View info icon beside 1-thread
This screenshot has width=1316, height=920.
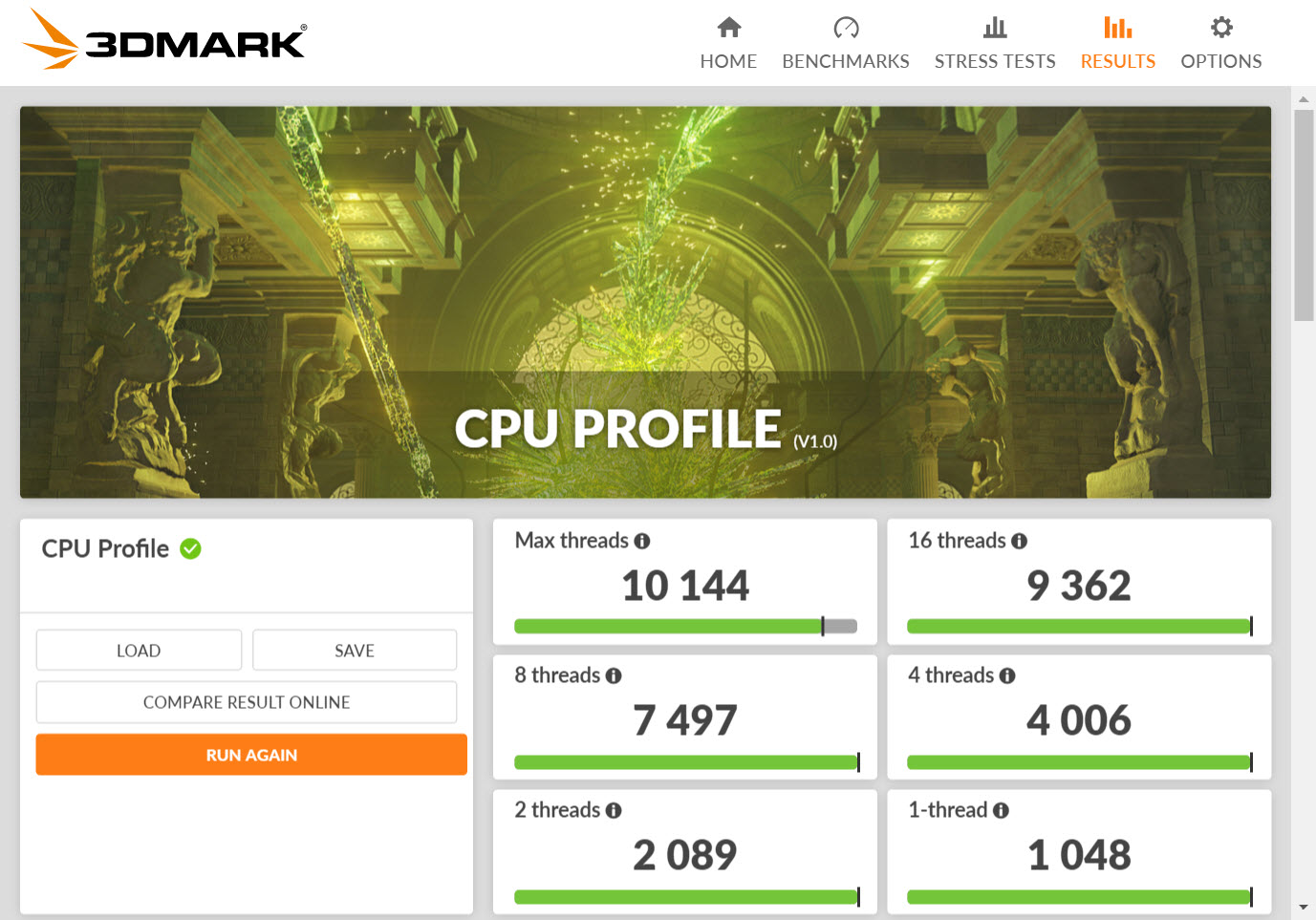tap(1001, 810)
